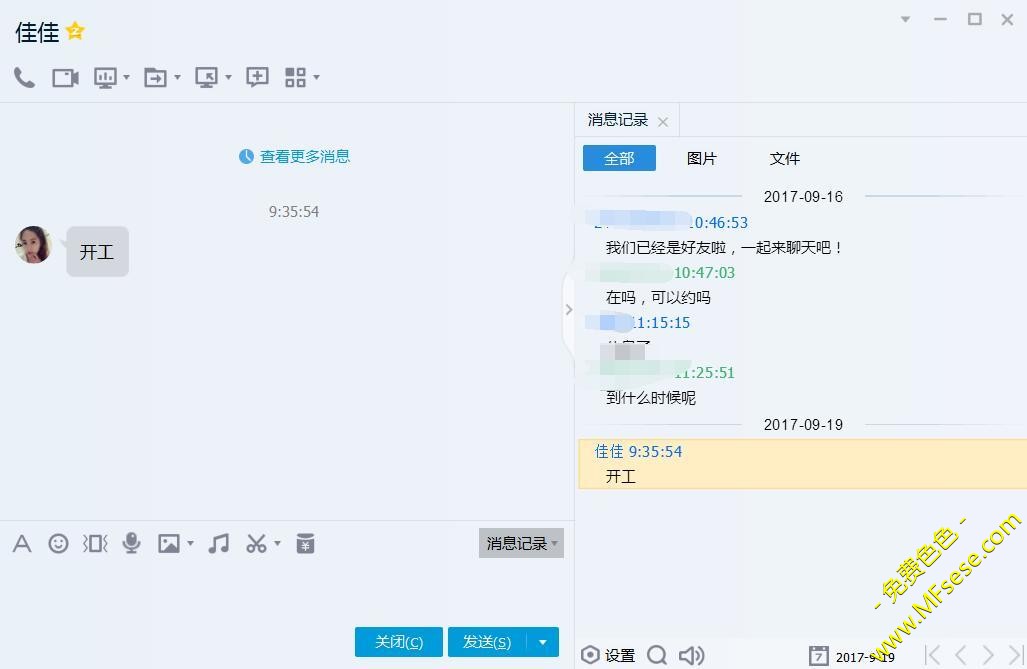Select the highlighted 佳佳 9:35:54 record

[802, 464]
